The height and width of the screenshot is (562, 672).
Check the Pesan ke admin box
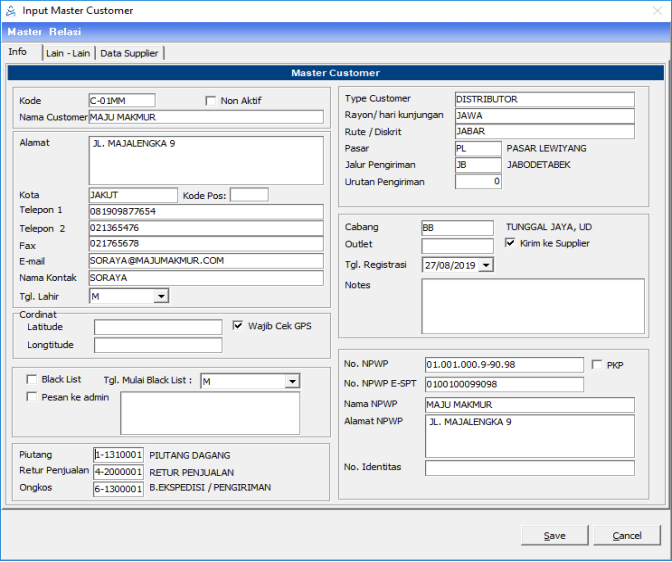point(32,397)
